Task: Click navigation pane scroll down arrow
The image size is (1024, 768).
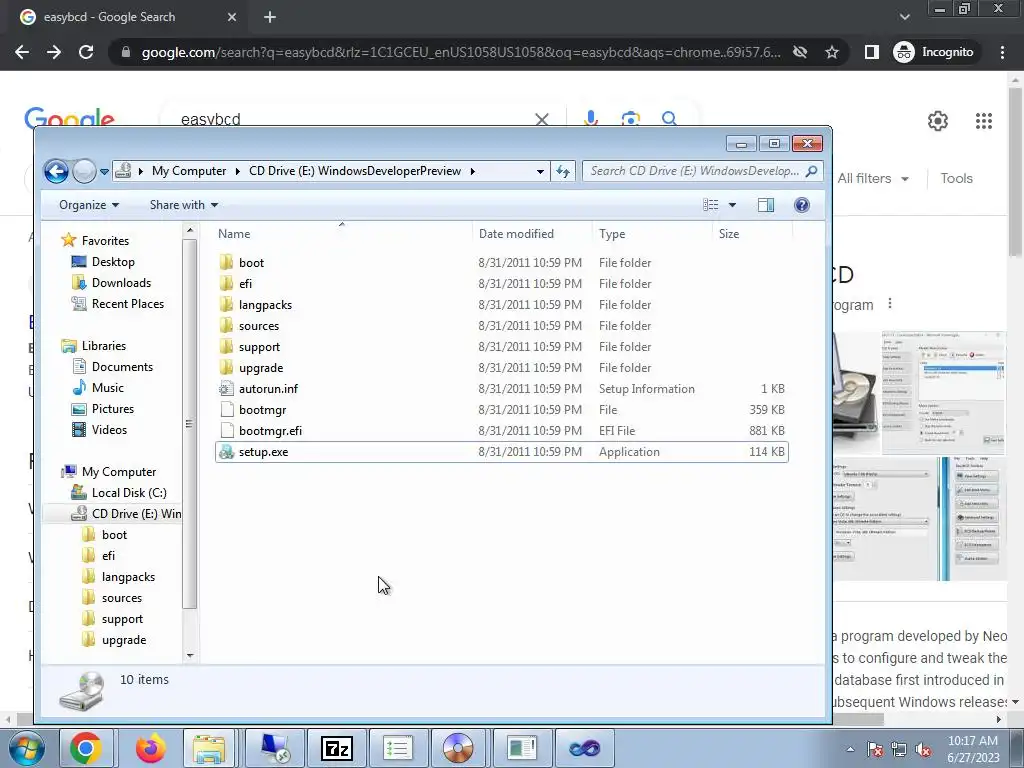Action: click(x=190, y=655)
